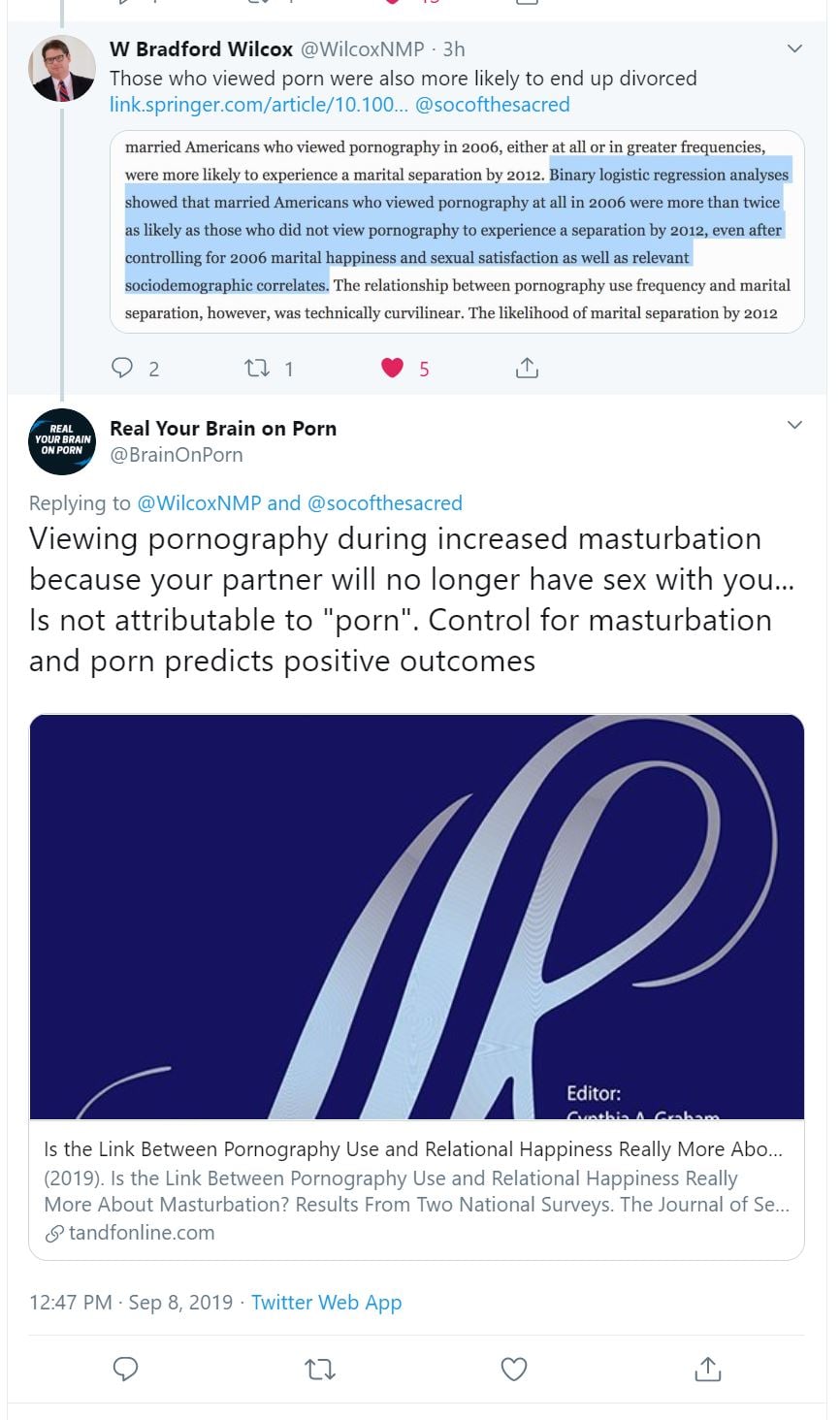Open the @WilcoxNMP replying-to mention

click(x=199, y=502)
